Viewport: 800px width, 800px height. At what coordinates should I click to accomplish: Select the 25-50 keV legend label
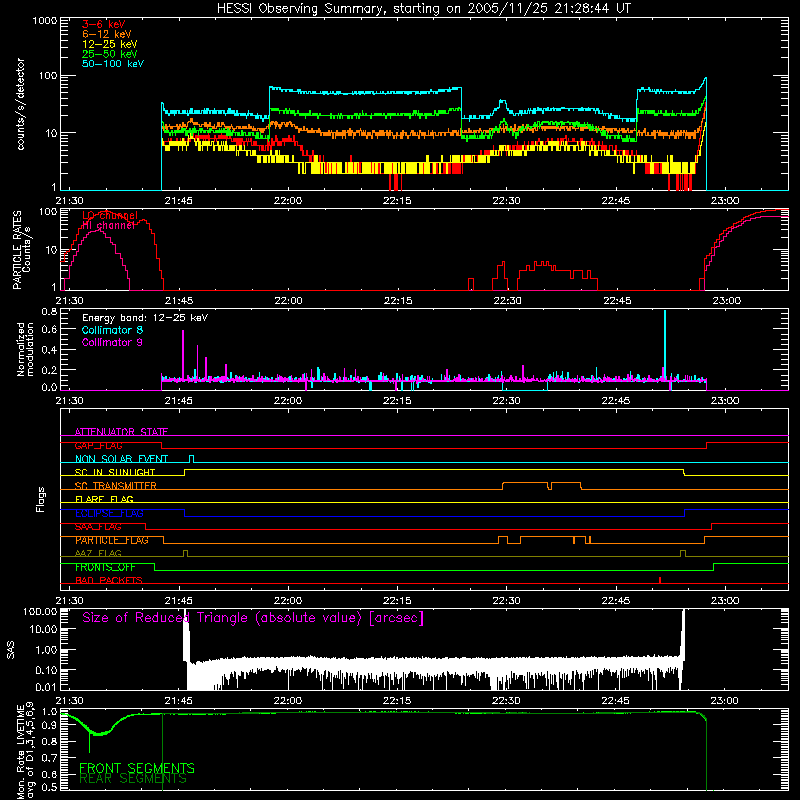(110, 54)
